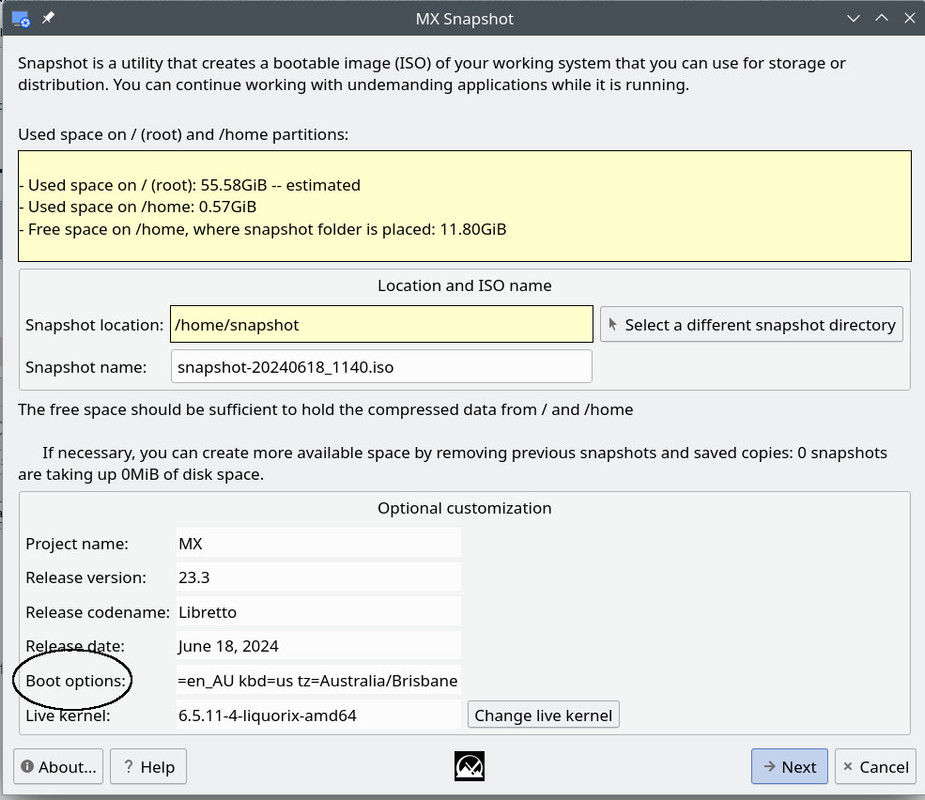Image resolution: width=925 pixels, height=800 pixels.
Task: Click the free space on /home line
Action: click(x=263, y=229)
